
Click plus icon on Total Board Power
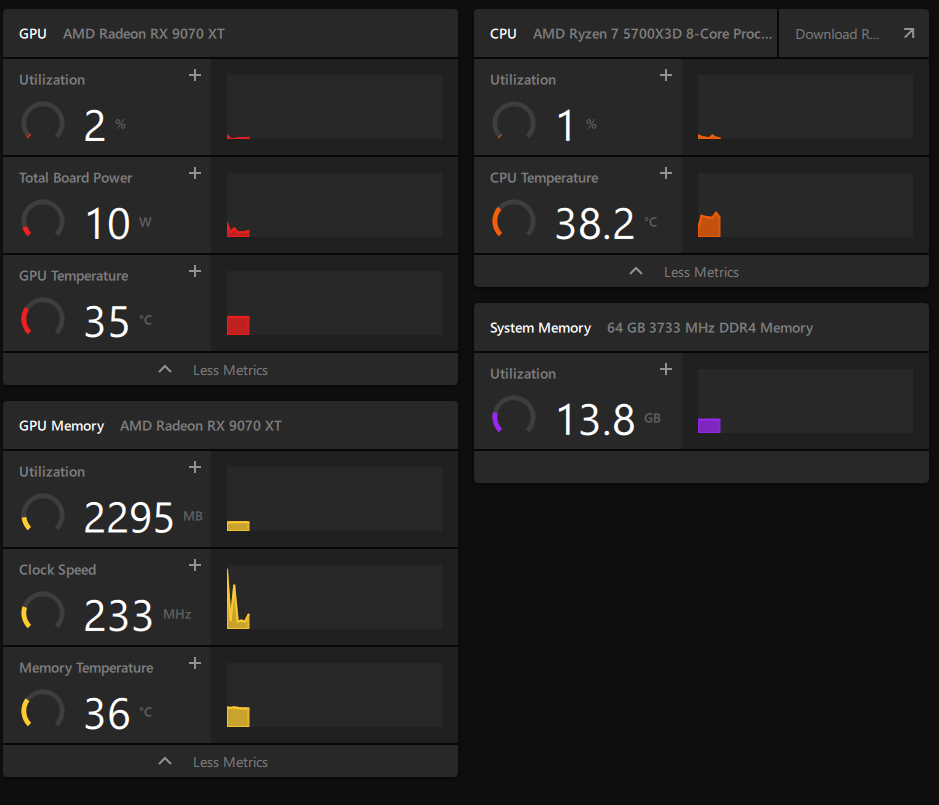click(x=195, y=174)
